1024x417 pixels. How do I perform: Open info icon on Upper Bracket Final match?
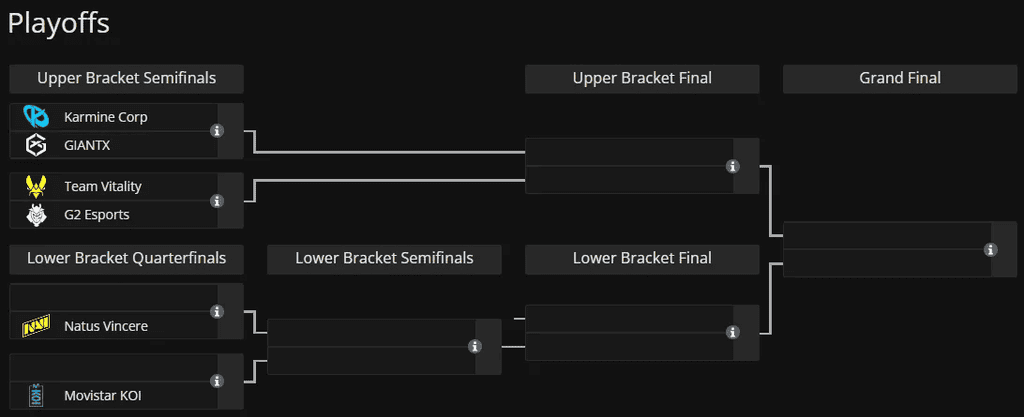[x=733, y=166]
